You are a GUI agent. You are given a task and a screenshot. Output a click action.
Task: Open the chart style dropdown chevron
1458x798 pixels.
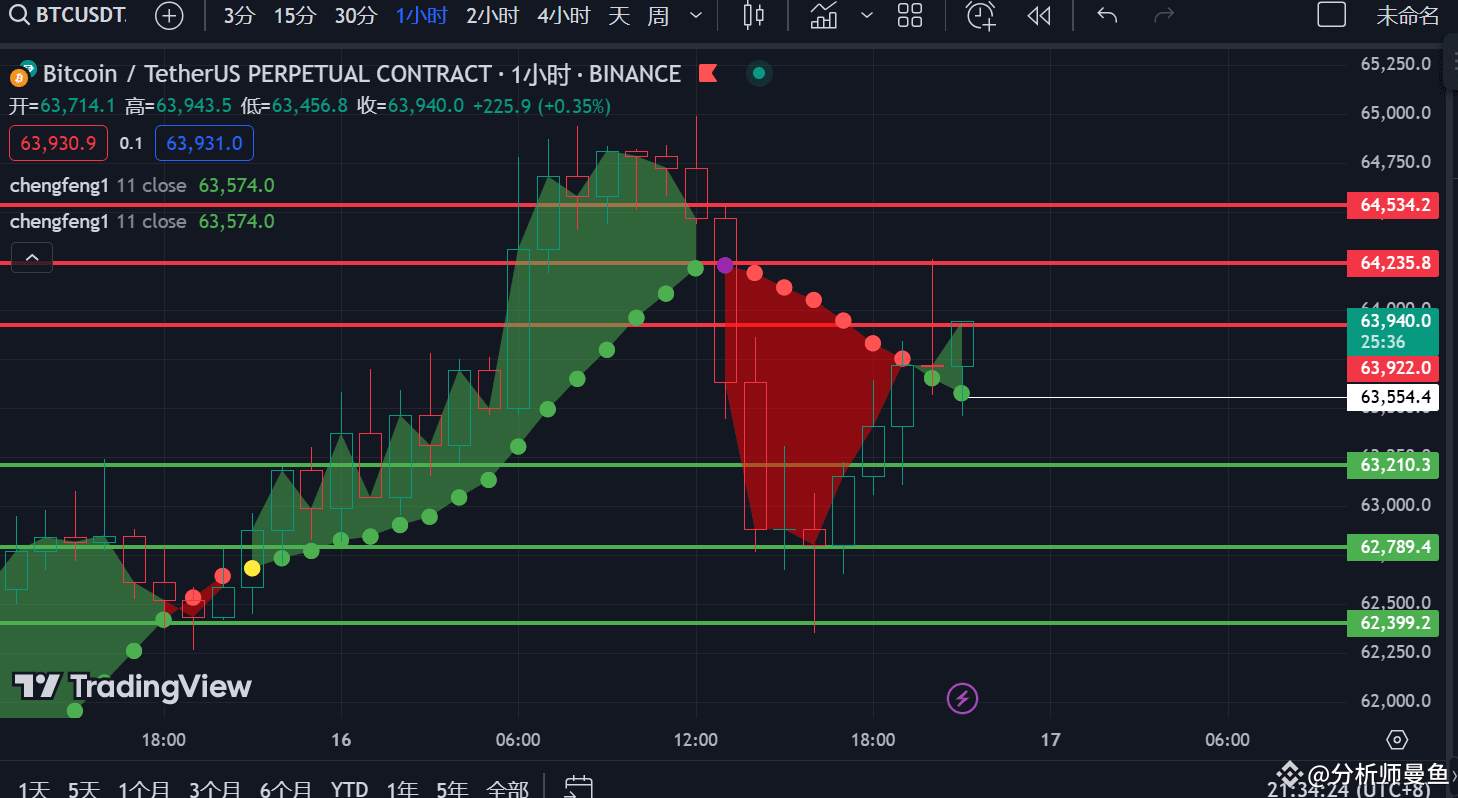[x=866, y=15]
